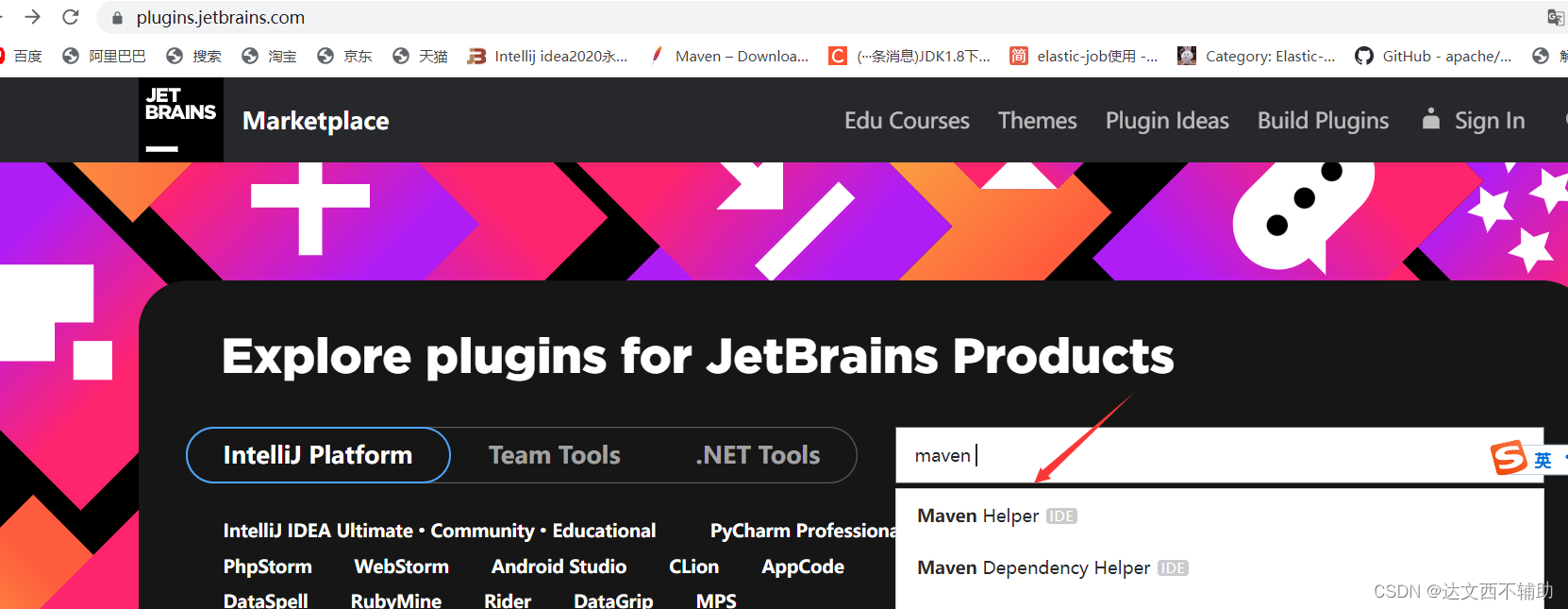Open the DataSpell product link

[x=265, y=600]
